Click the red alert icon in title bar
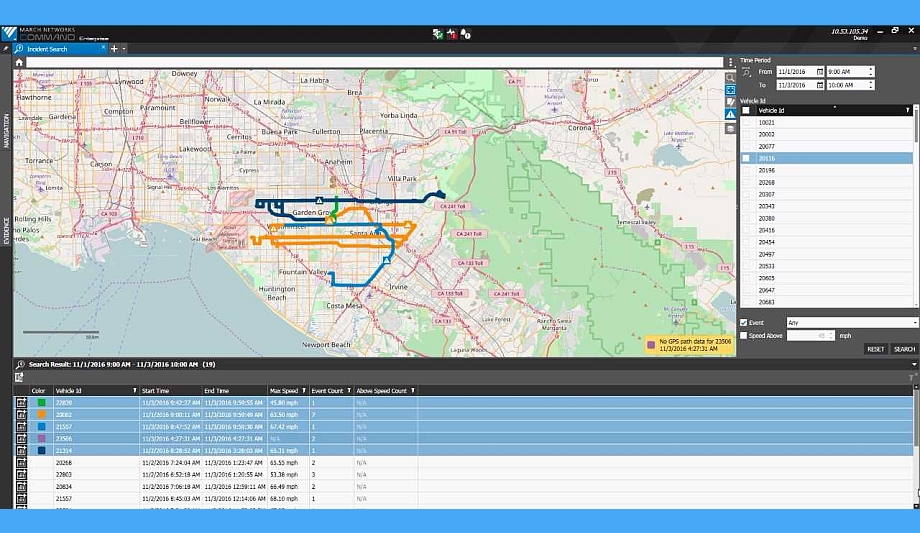920x533 pixels. click(x=452, y=34)
